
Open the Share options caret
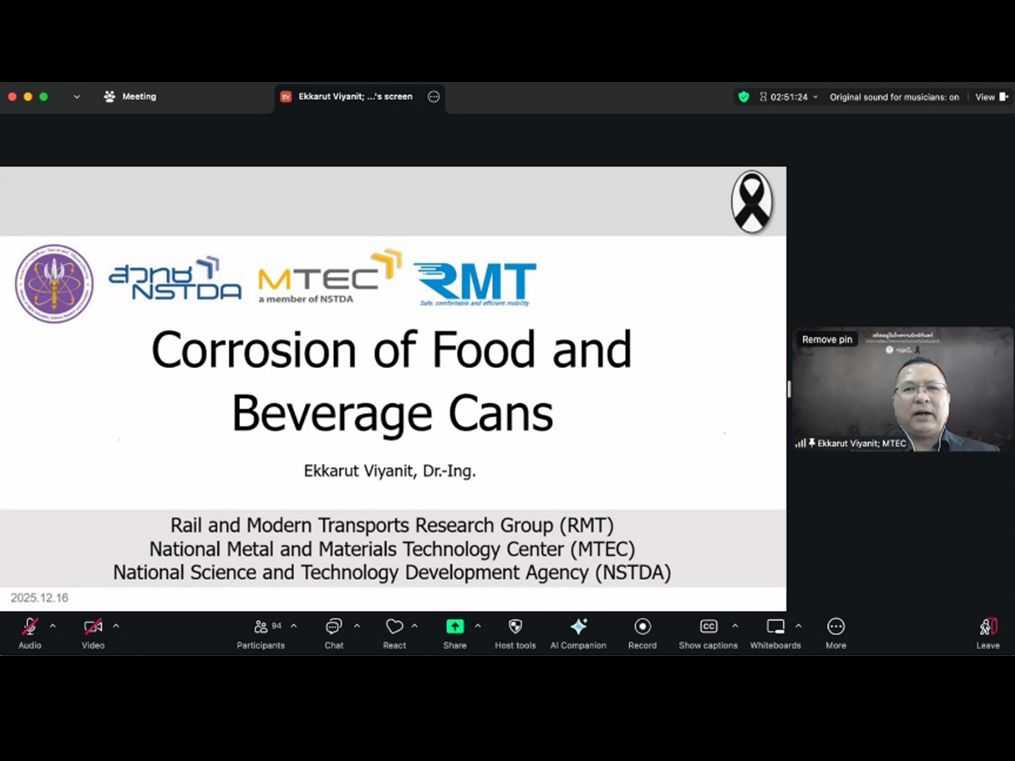click(478, 626)
